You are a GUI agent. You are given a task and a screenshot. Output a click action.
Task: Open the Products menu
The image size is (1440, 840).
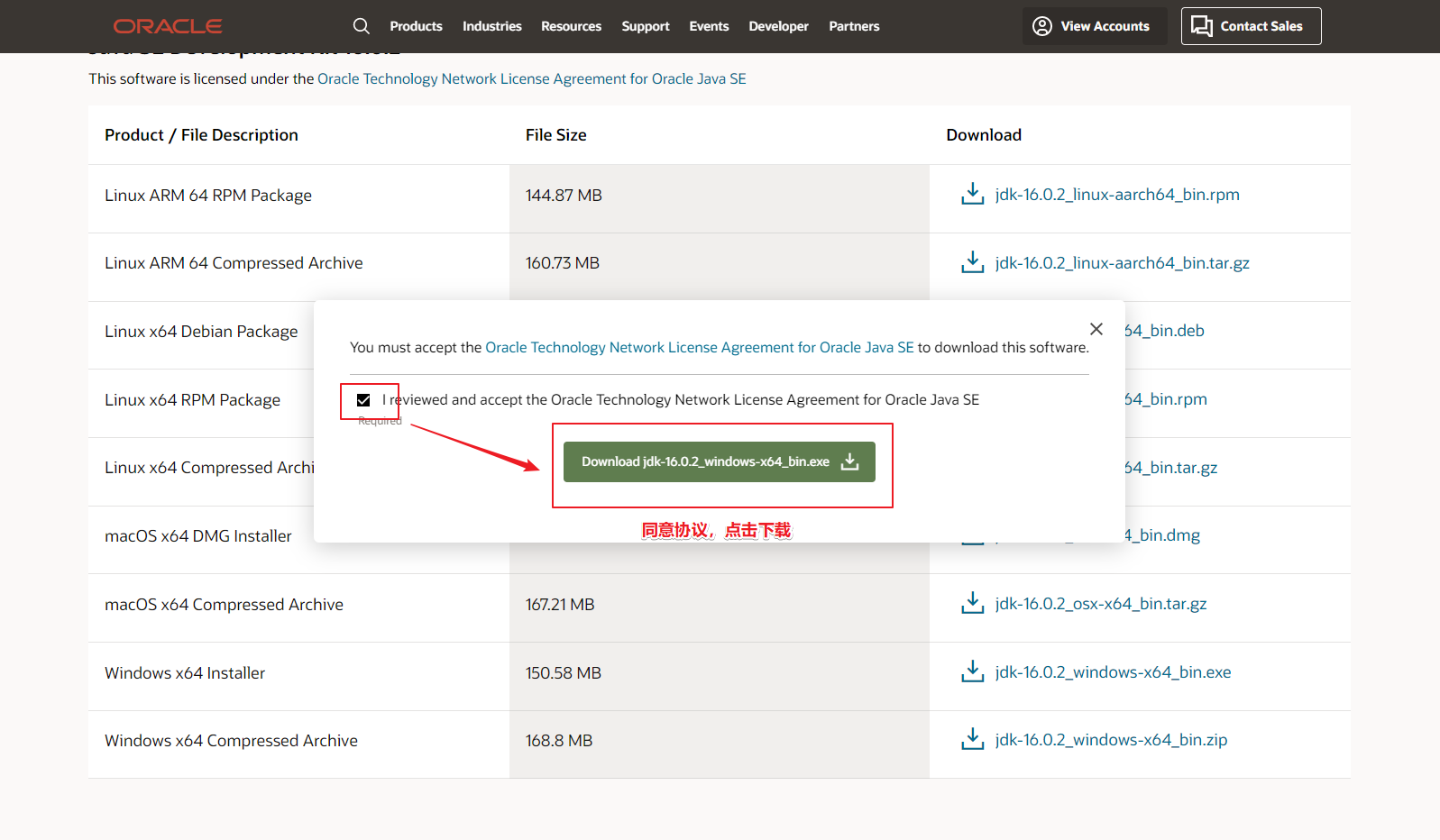(416, 26)
